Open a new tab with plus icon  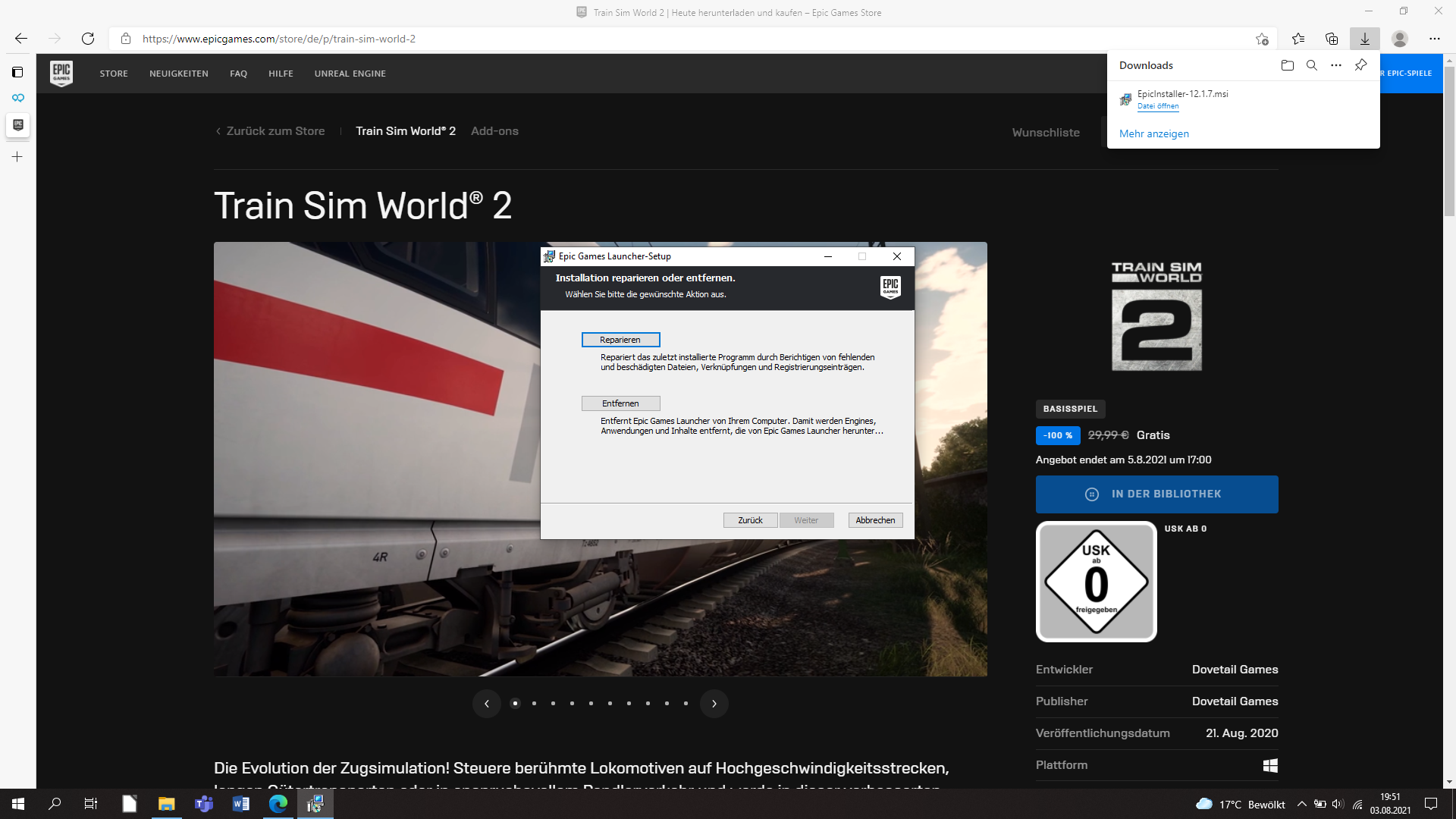(17, 157)
